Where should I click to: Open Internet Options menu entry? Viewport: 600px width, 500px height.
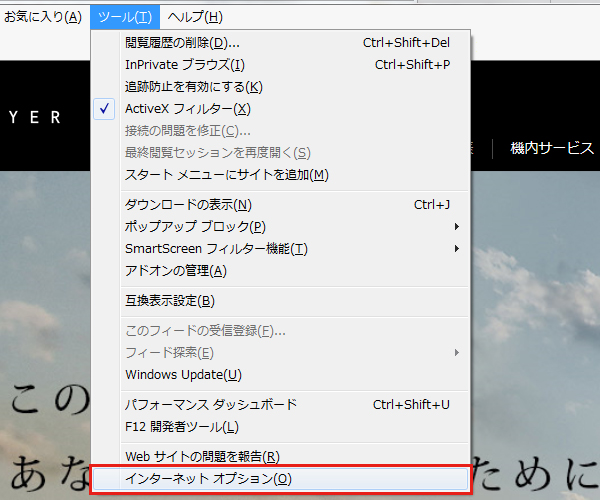click(208, 479)
